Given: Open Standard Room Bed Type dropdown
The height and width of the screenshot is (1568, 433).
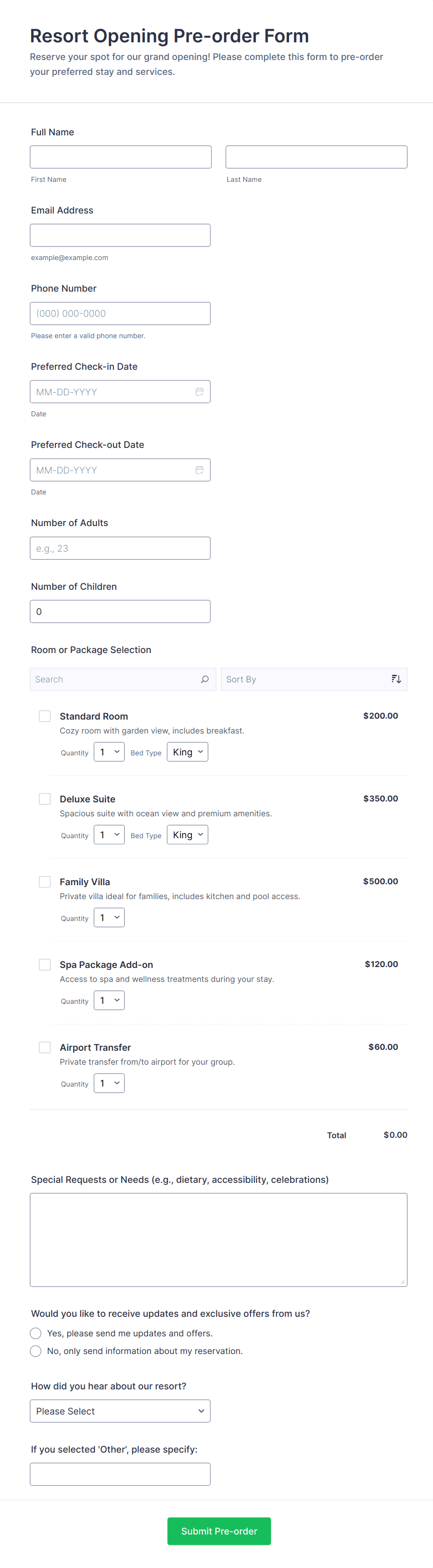Looking at the screenshot, I should tap(188, 752).
